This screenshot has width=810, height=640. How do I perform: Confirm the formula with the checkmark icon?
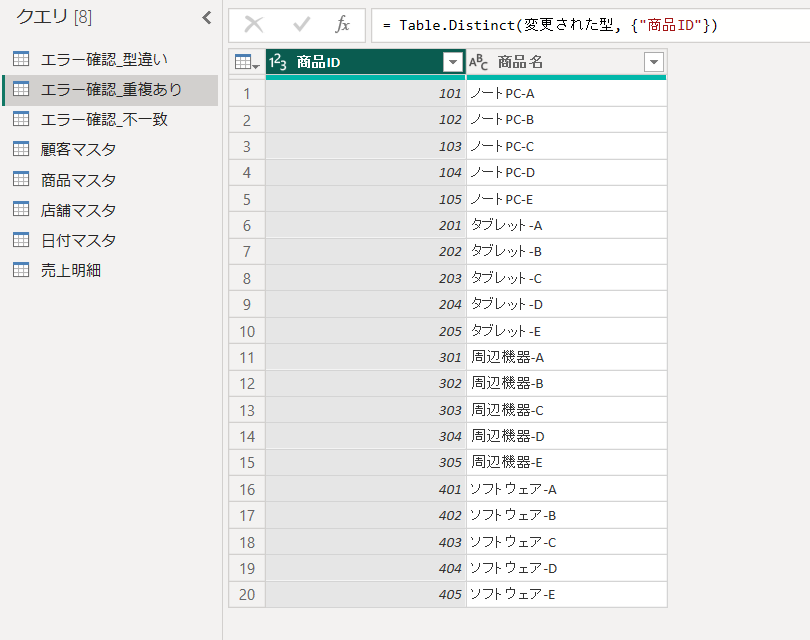tap(301, 24)
